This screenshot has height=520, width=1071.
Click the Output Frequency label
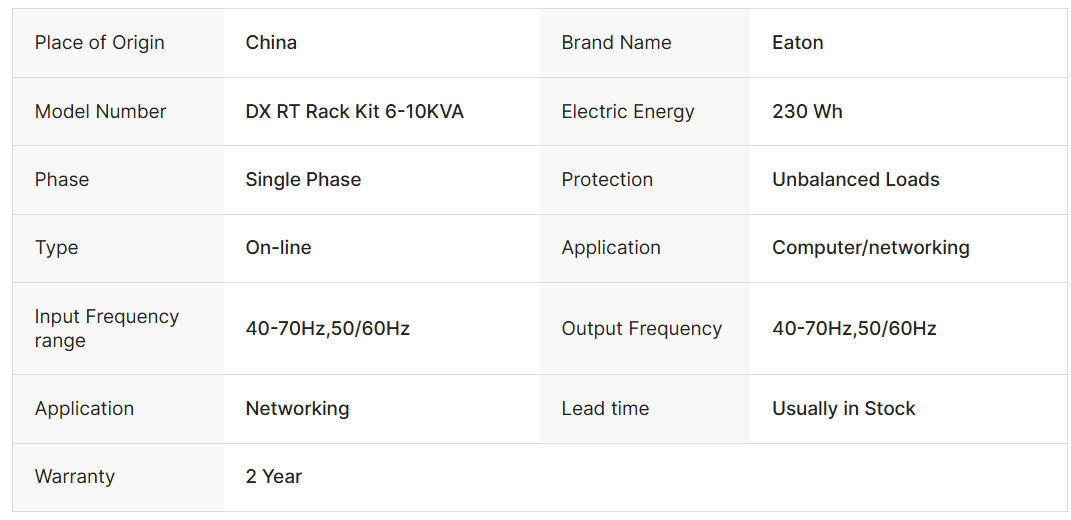641,329
